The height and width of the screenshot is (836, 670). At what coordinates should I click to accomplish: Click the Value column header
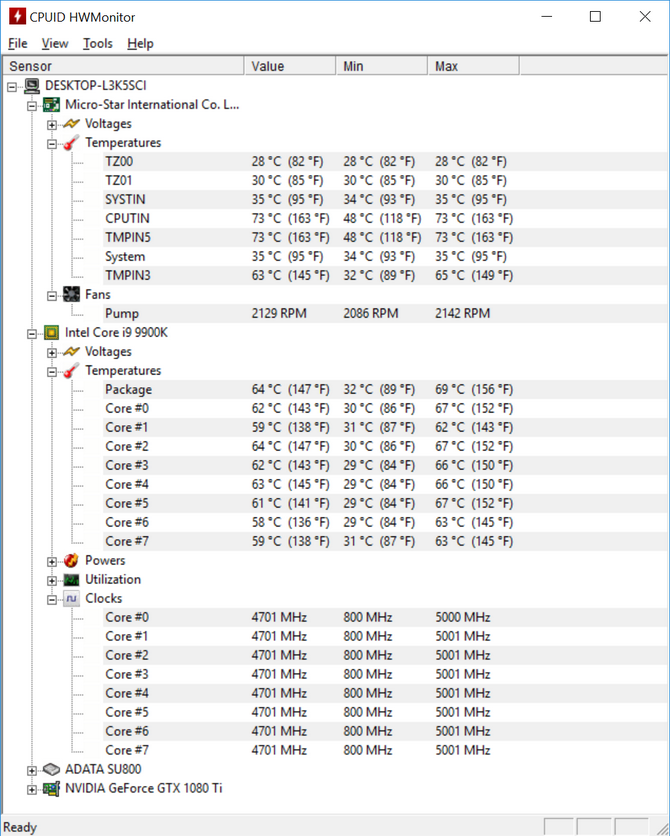[x=290, y=66]
